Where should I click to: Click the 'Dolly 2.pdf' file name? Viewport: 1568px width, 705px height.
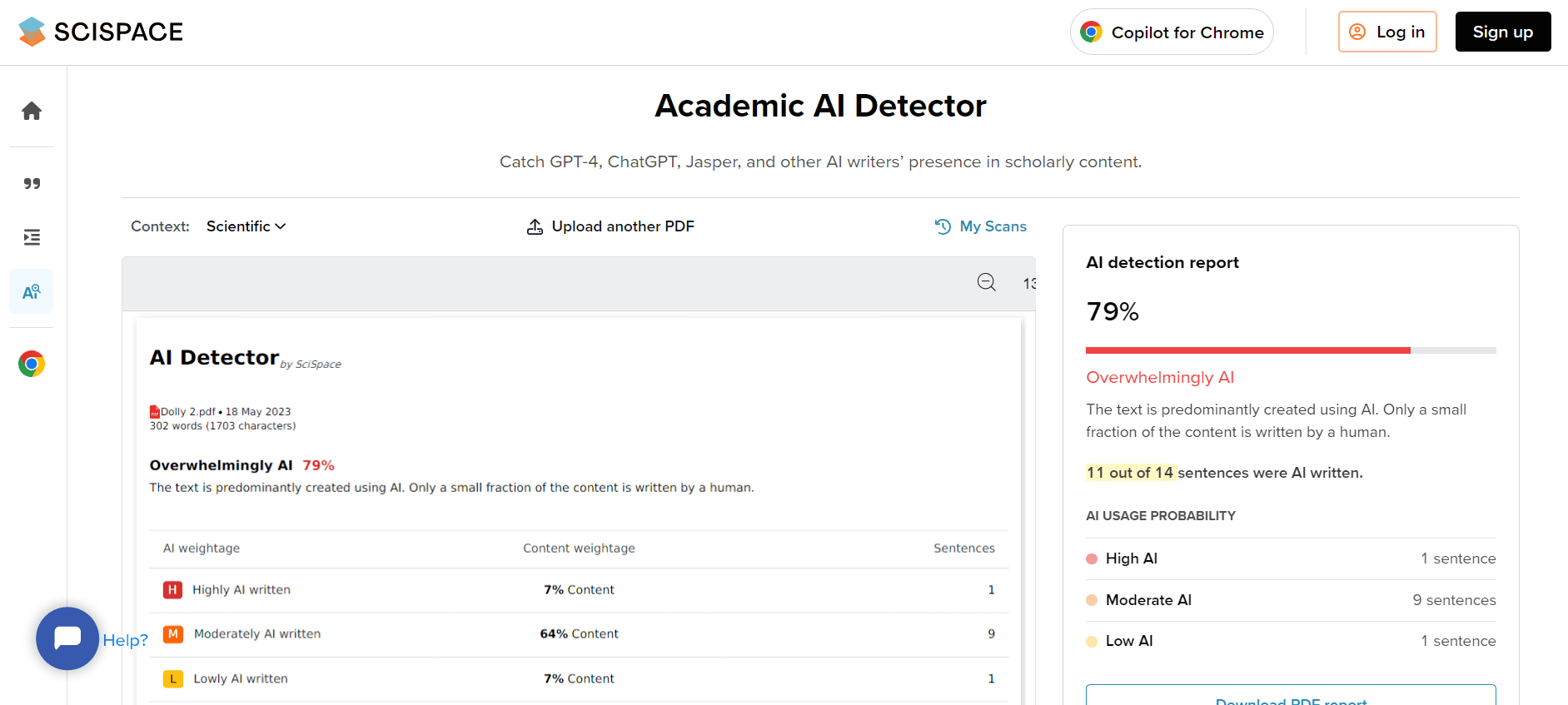point(188,411)
